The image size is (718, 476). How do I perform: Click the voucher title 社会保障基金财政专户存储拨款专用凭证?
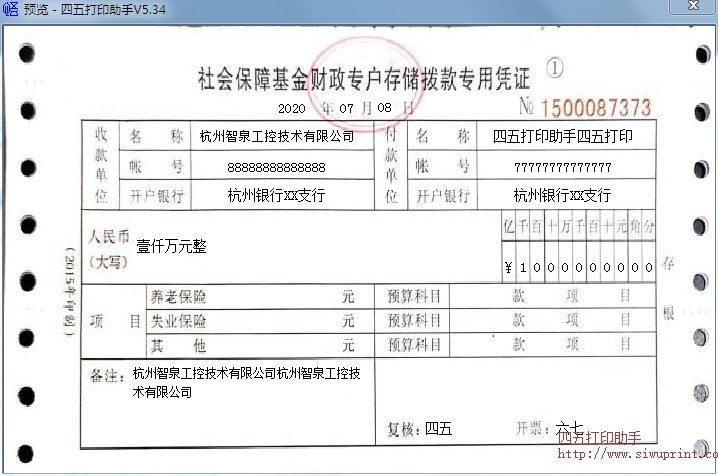[x=362, y=78]
